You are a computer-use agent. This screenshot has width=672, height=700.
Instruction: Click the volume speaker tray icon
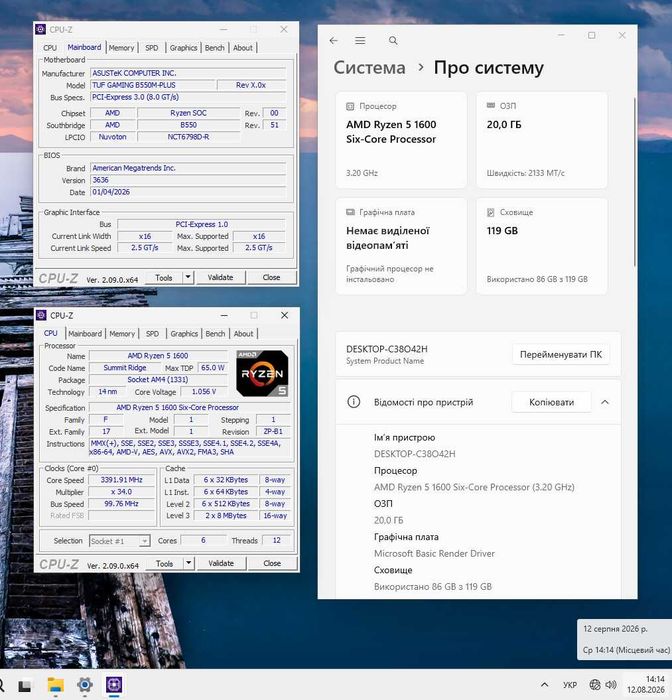[611, 684]
